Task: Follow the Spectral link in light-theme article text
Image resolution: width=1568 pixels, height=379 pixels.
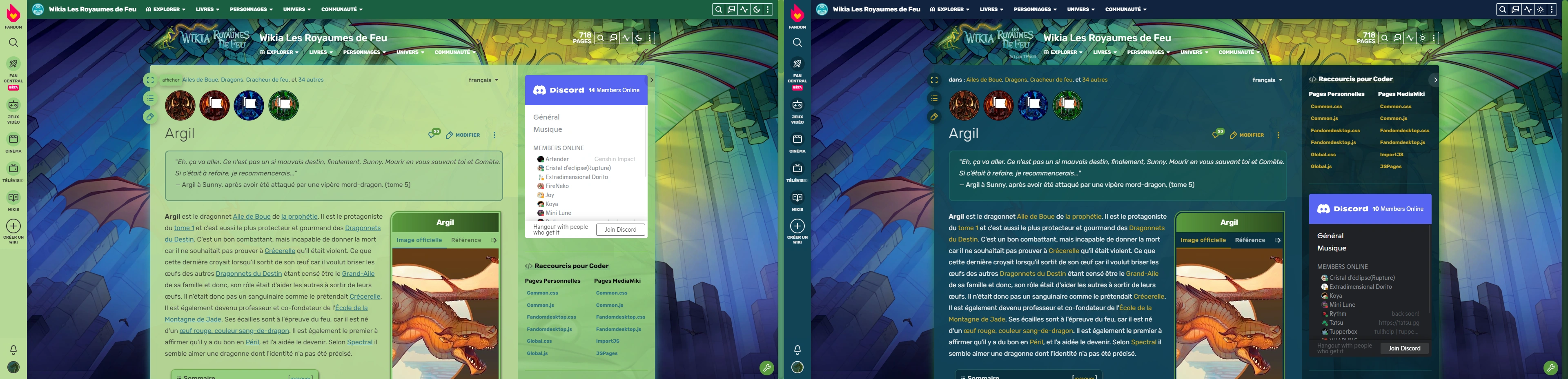Action: point(359,343)
